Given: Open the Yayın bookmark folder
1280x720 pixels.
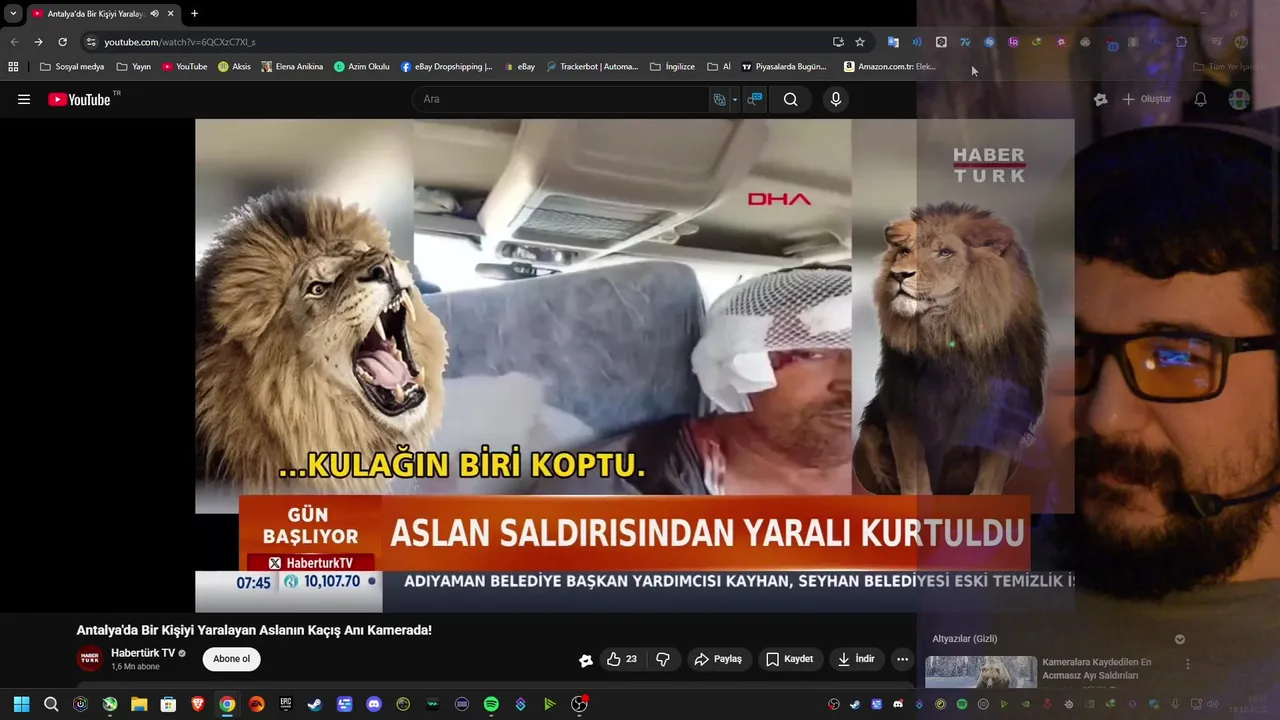Looking at the screenshot, I should [x=133, y=67].
